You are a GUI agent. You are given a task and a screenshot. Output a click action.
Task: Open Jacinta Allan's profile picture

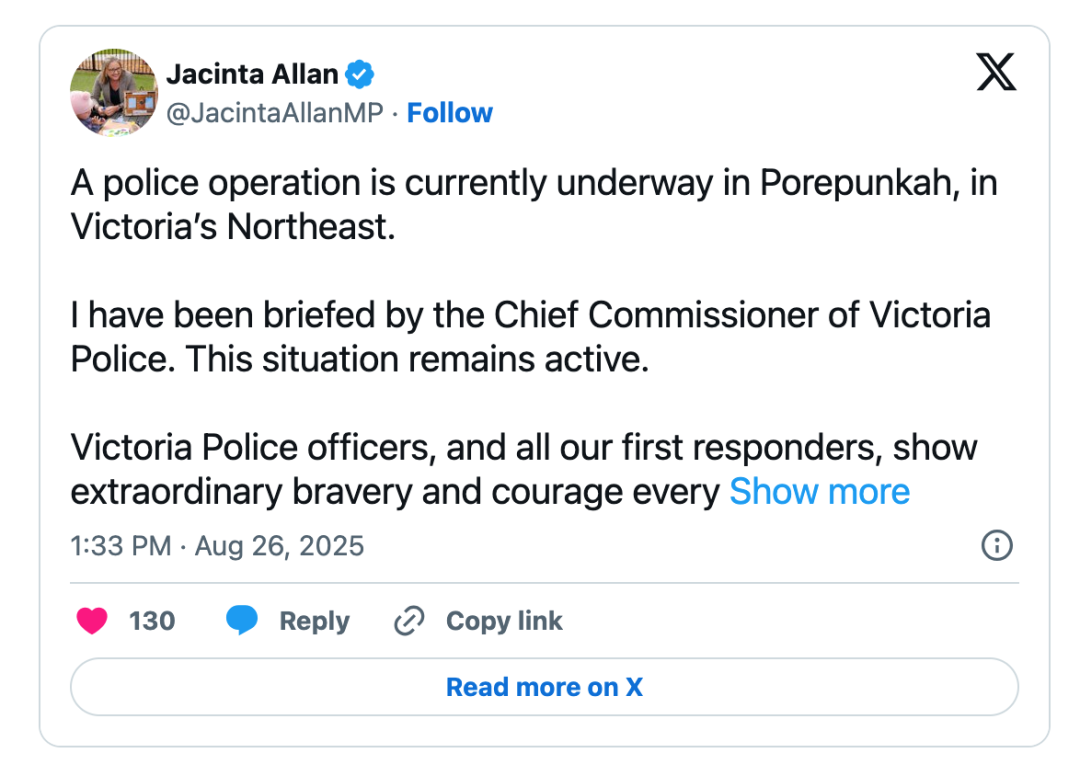tap(114, 92)
